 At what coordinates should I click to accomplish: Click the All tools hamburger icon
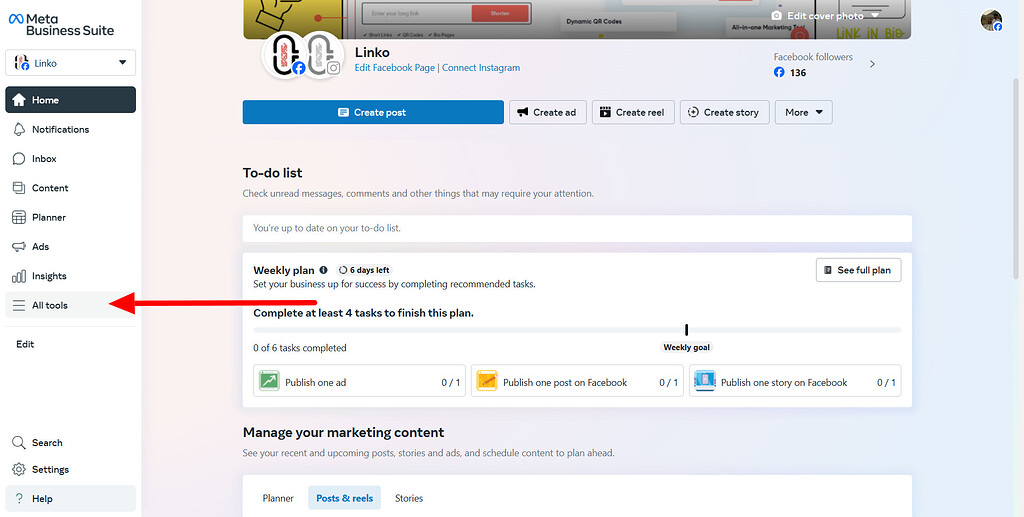[19, 306]
